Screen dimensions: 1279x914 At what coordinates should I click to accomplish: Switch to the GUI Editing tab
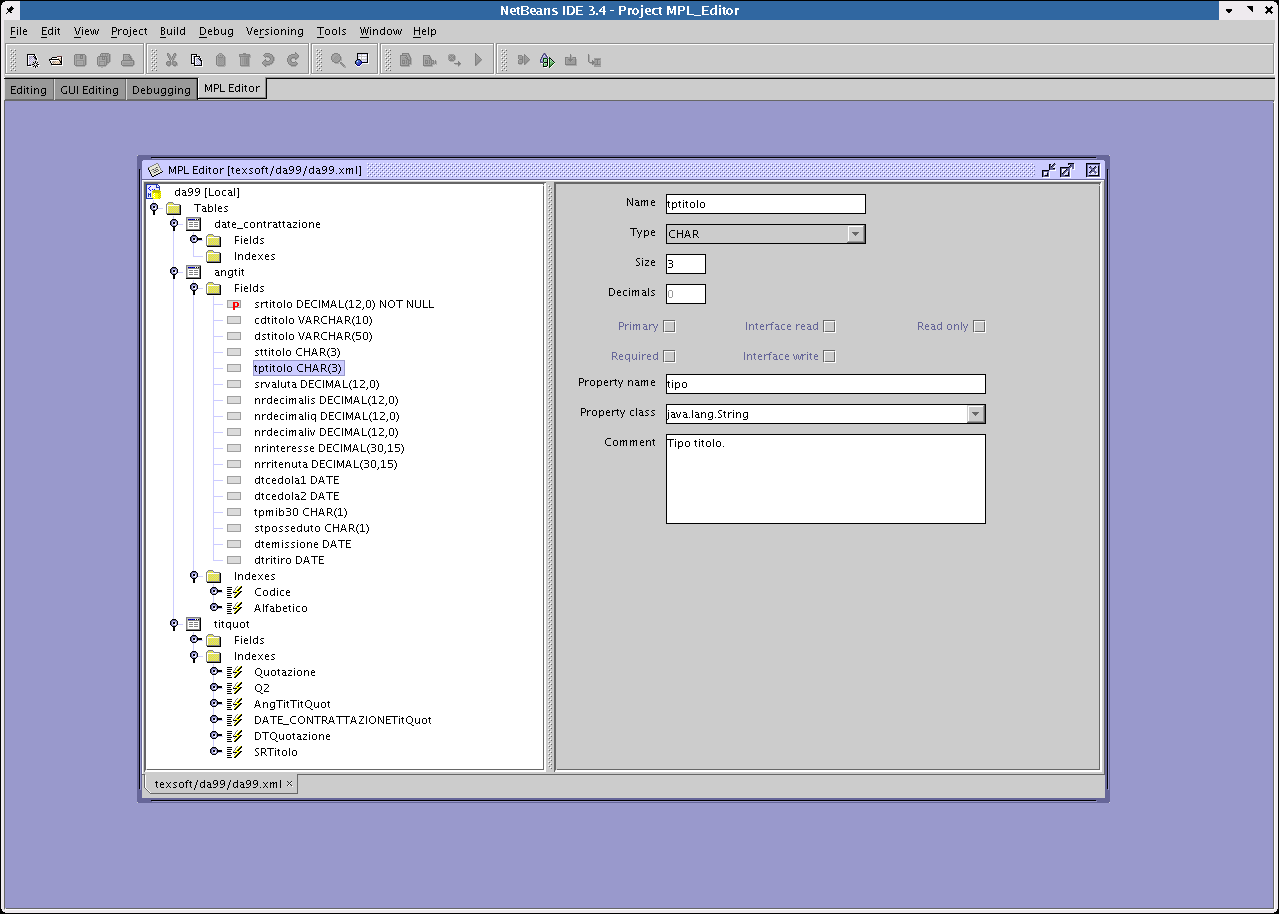[89, 90]
